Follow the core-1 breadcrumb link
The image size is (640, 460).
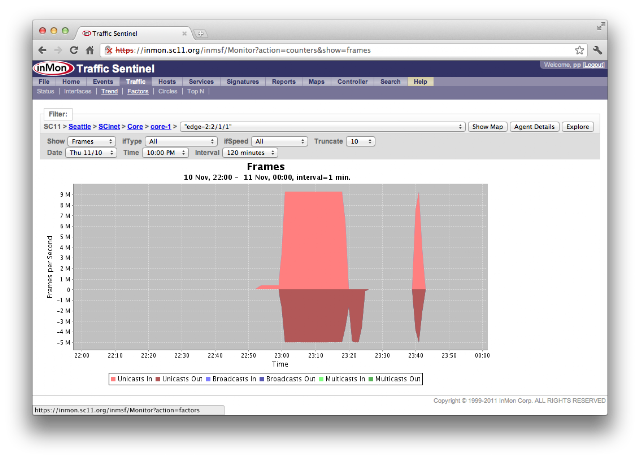click(160, 127)
